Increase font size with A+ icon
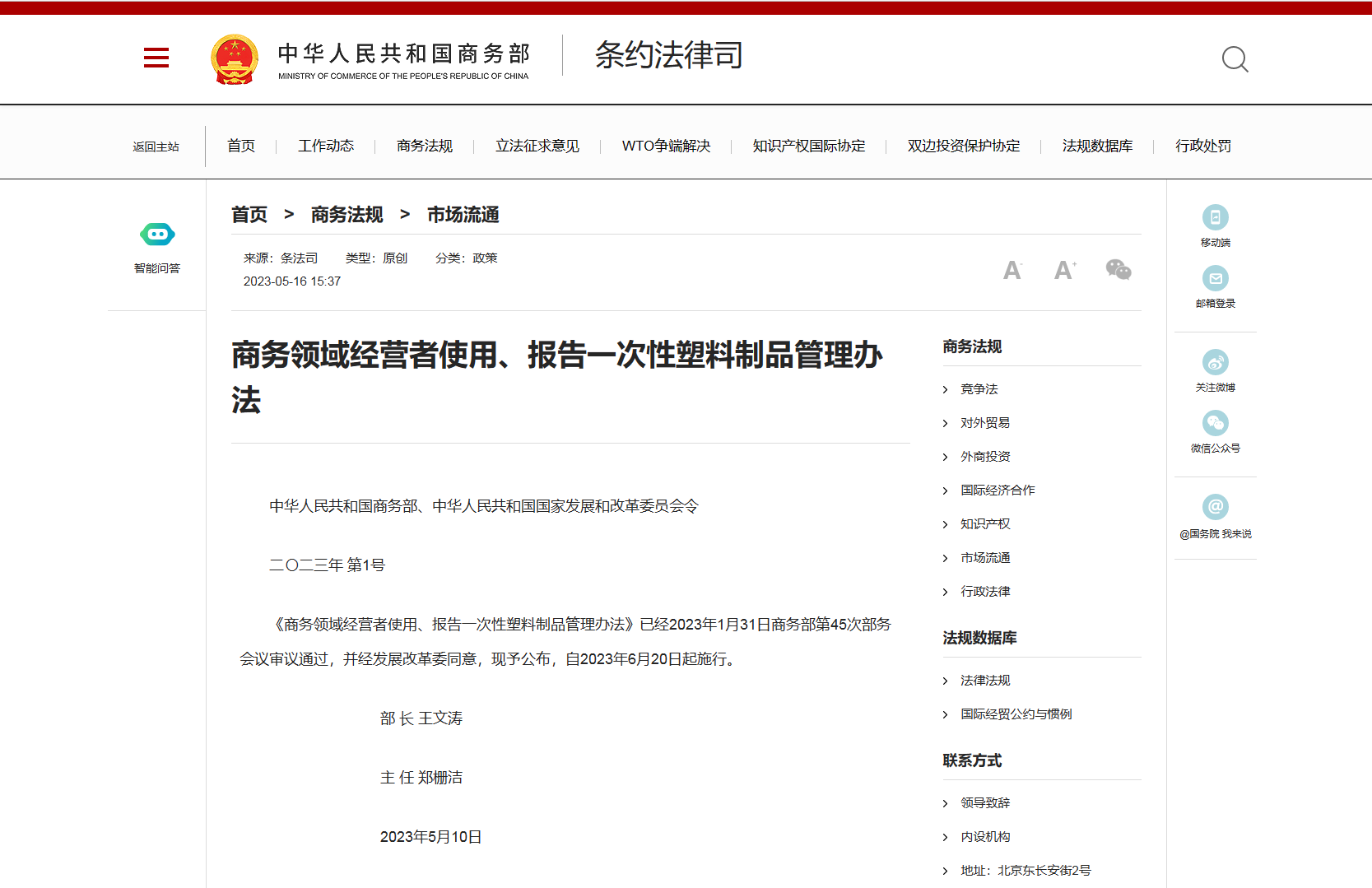 1064,270
